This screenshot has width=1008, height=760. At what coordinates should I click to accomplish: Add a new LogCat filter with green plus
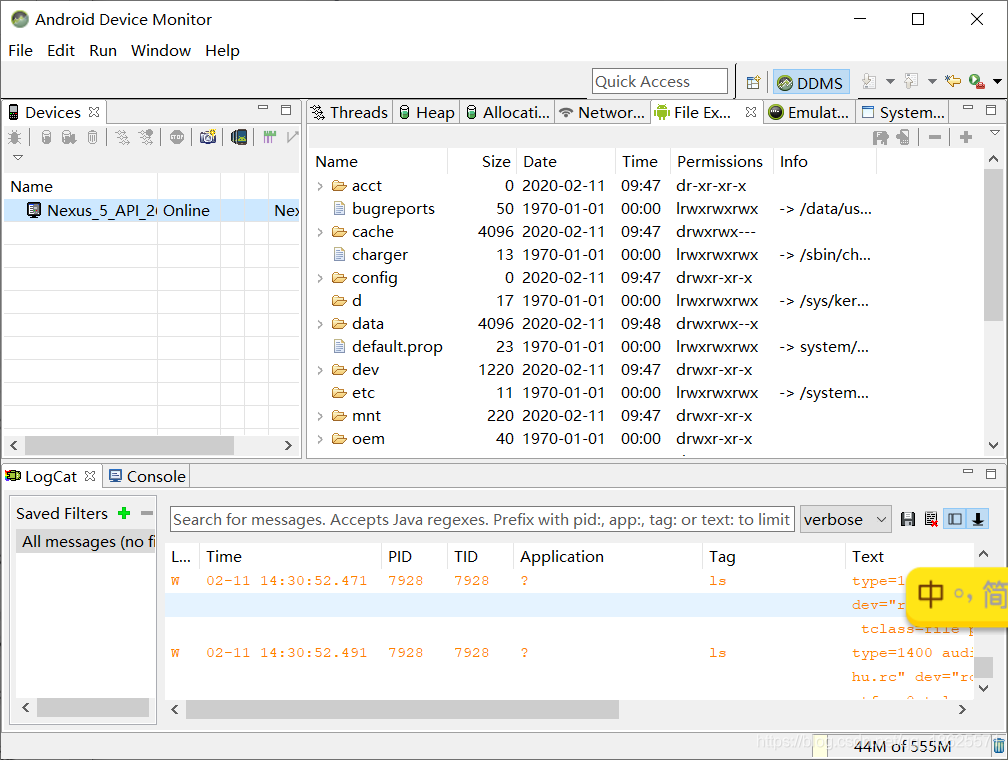click(x=125, y=513)
